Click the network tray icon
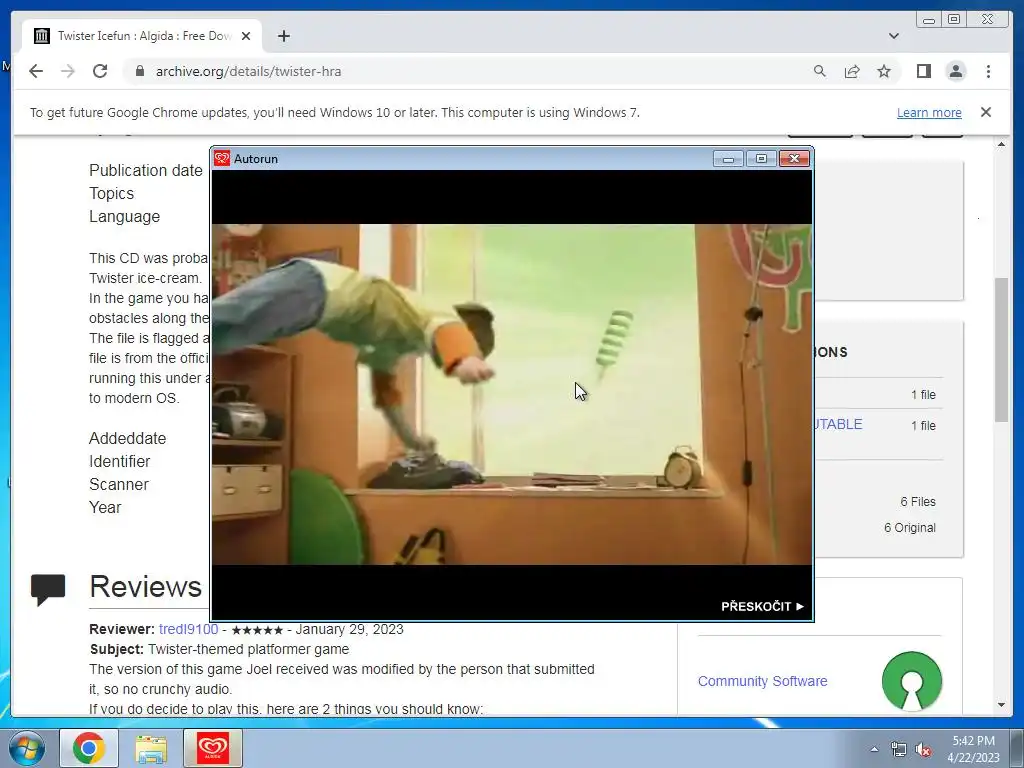This screenshot has width=1024, height=768. [899, 749]
